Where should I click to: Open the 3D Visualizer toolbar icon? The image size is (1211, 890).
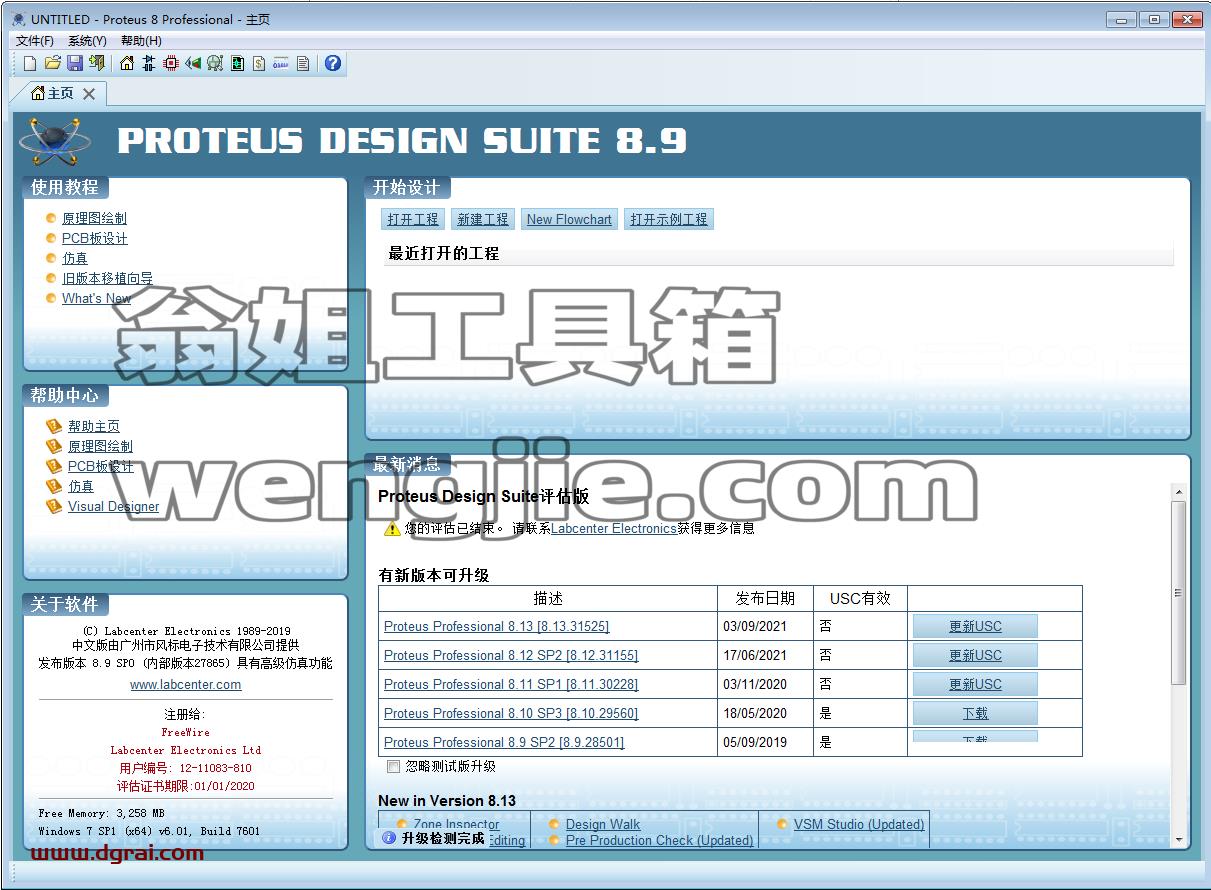coord(193,63)
